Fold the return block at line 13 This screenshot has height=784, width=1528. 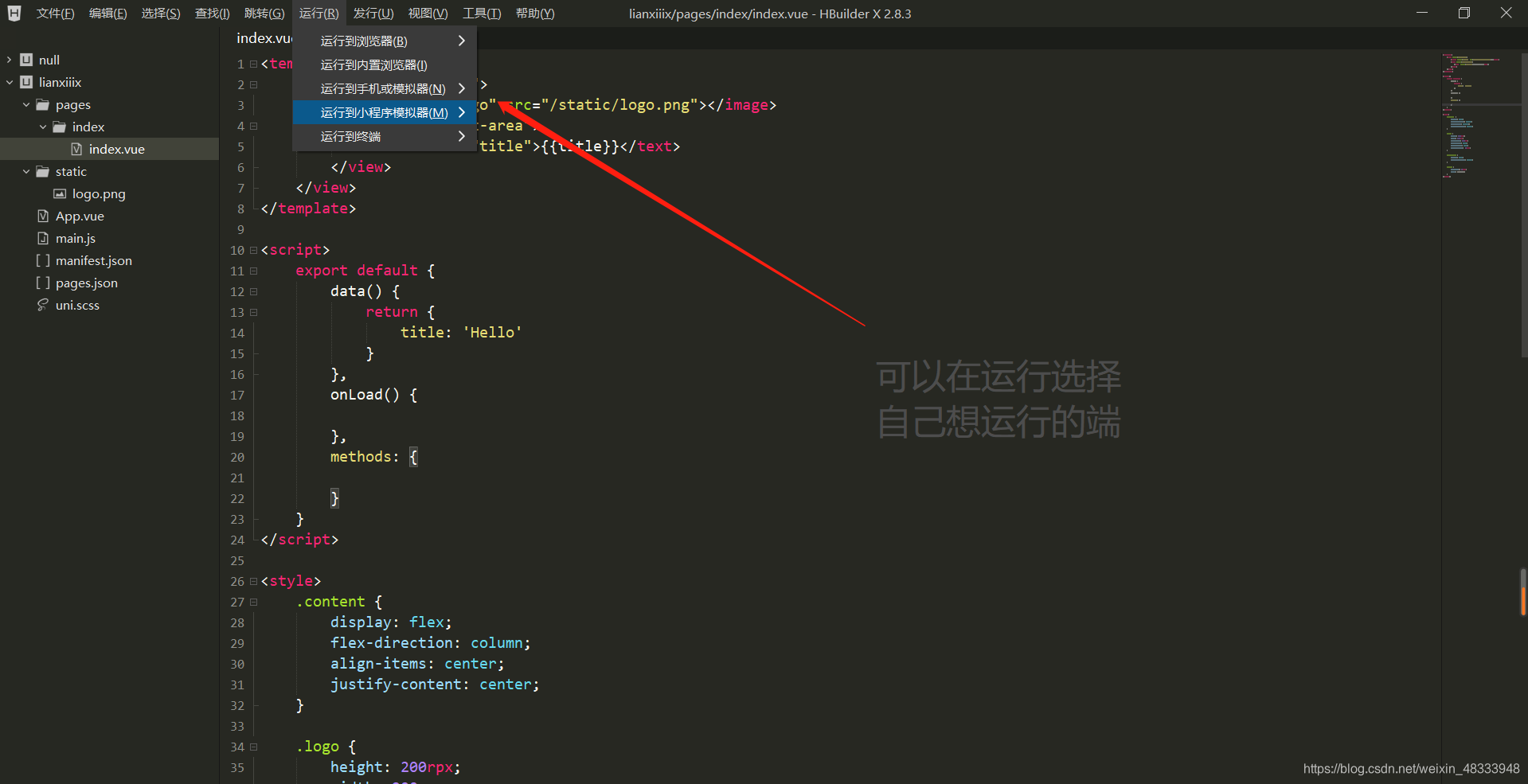click(254, 312)
